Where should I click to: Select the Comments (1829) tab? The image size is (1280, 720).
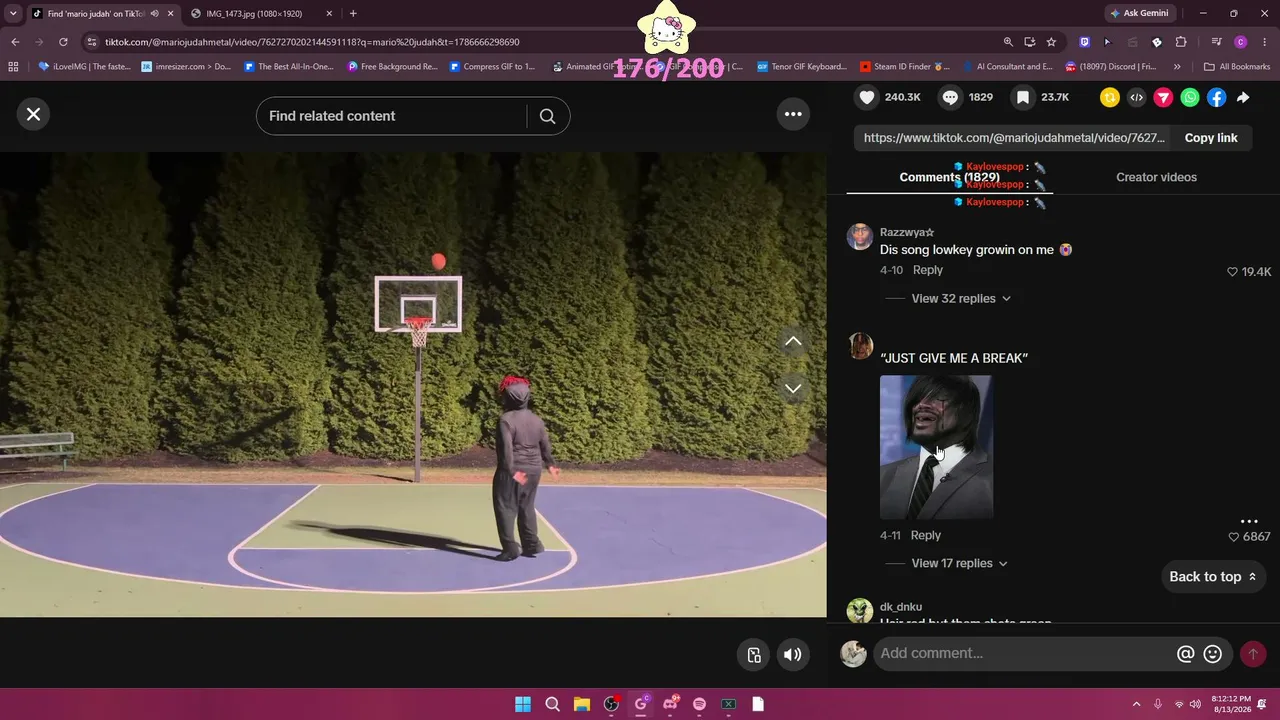pos(949,177)
